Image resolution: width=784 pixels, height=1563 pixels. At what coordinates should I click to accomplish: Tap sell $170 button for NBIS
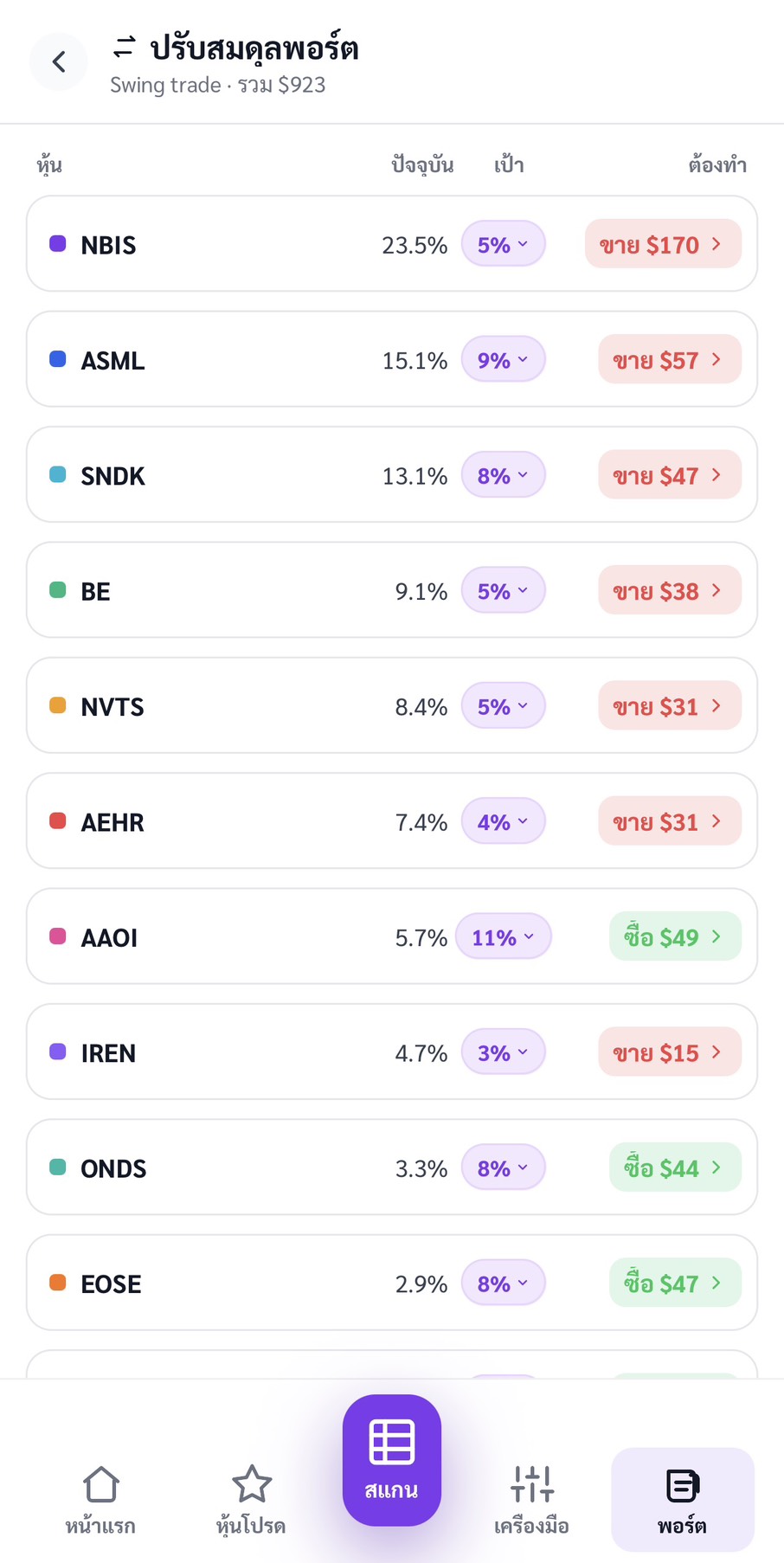[x=663, y=244]
